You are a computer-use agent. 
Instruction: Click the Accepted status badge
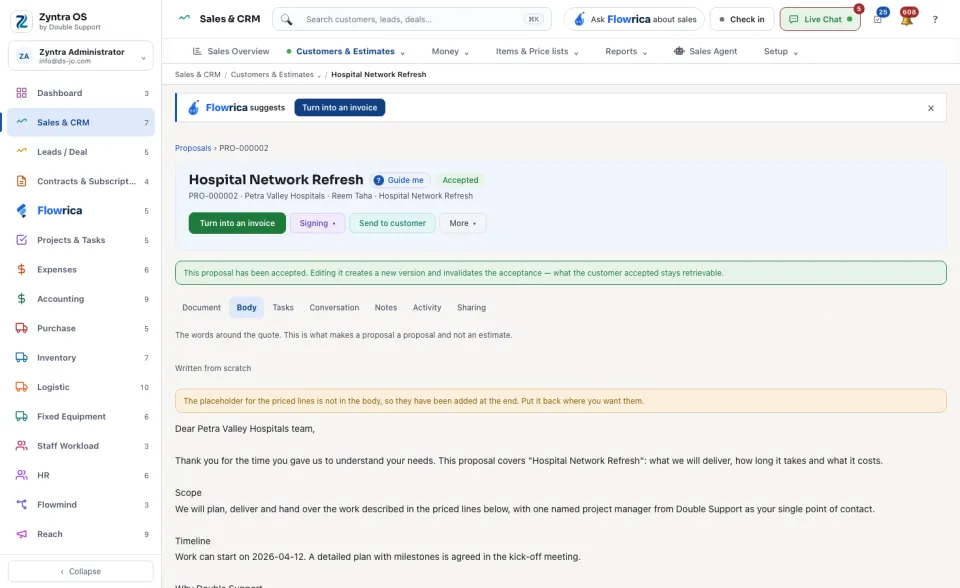tap(460, 180)
